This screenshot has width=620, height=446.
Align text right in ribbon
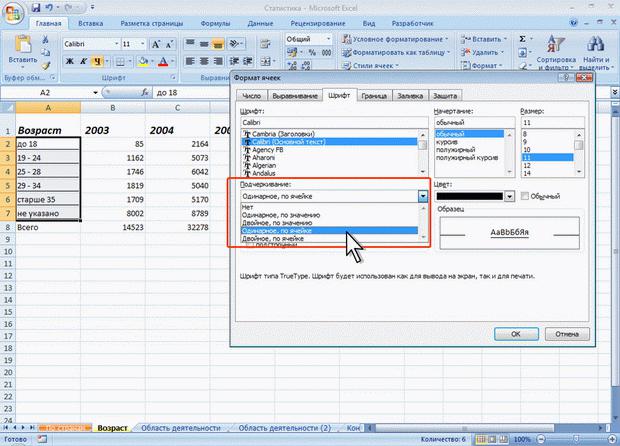218,61
